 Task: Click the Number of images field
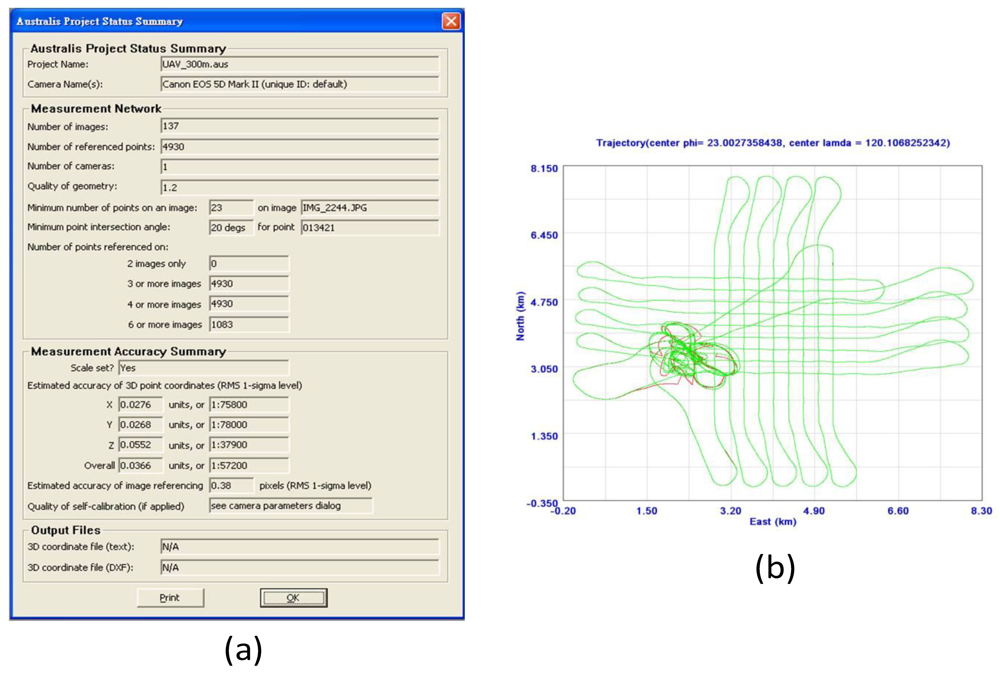[x=299, y=126]
